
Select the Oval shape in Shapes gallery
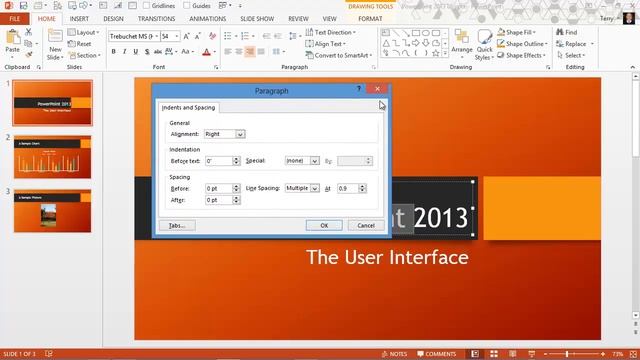tap(426, 33)
